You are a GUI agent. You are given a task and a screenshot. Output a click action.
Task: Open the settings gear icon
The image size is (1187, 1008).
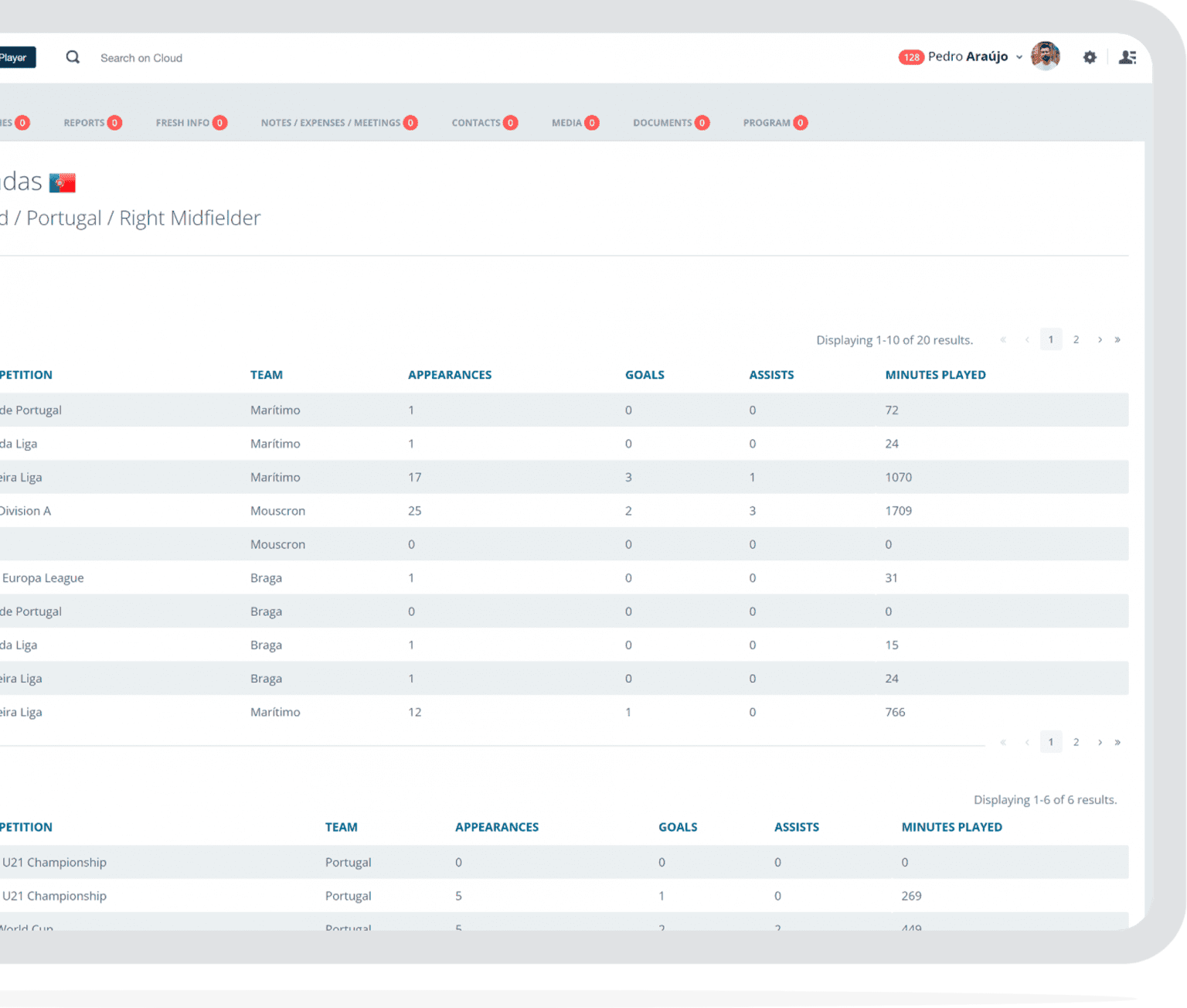click(1090, 57)
